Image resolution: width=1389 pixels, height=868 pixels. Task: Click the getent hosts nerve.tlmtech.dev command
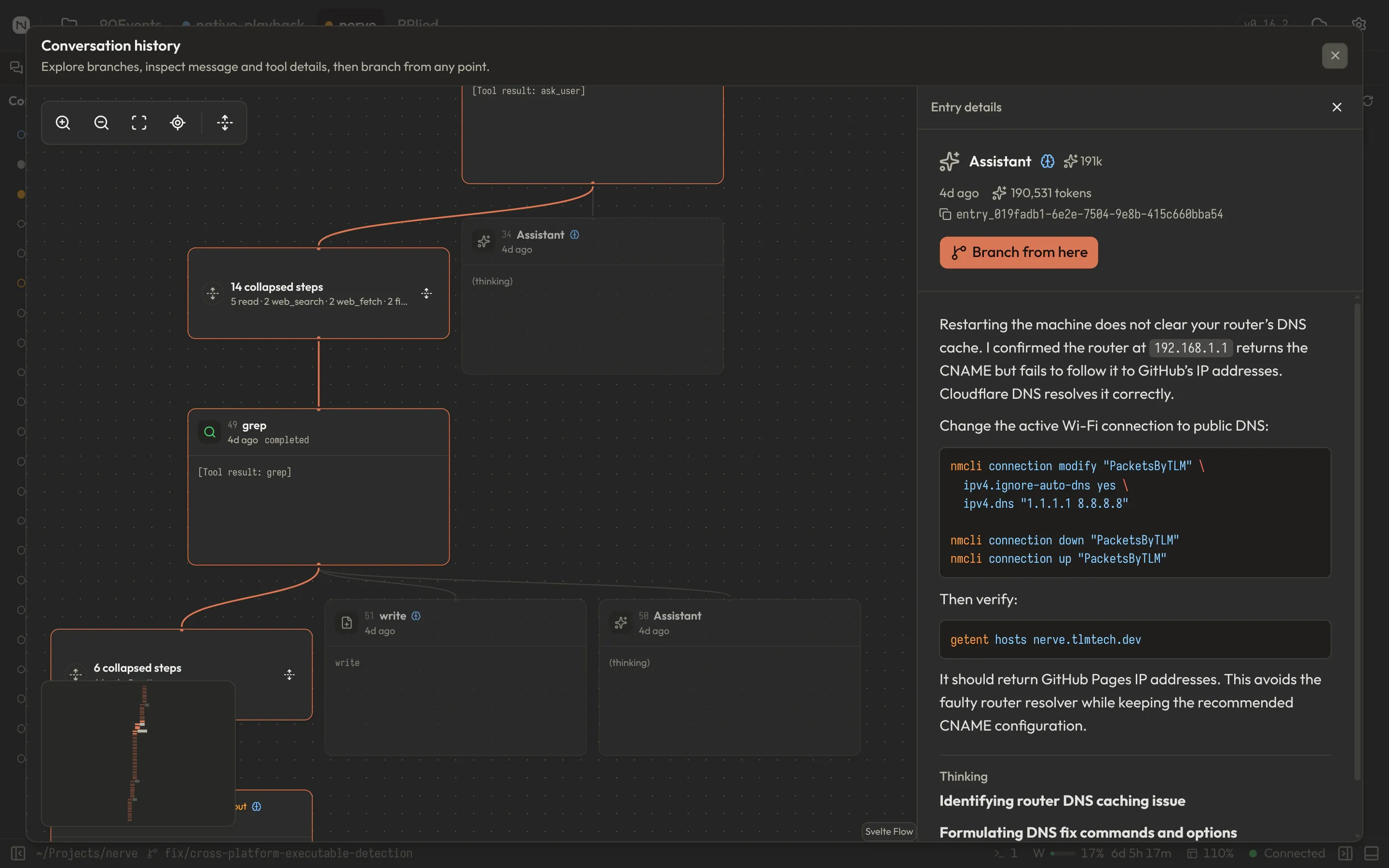1045,639
